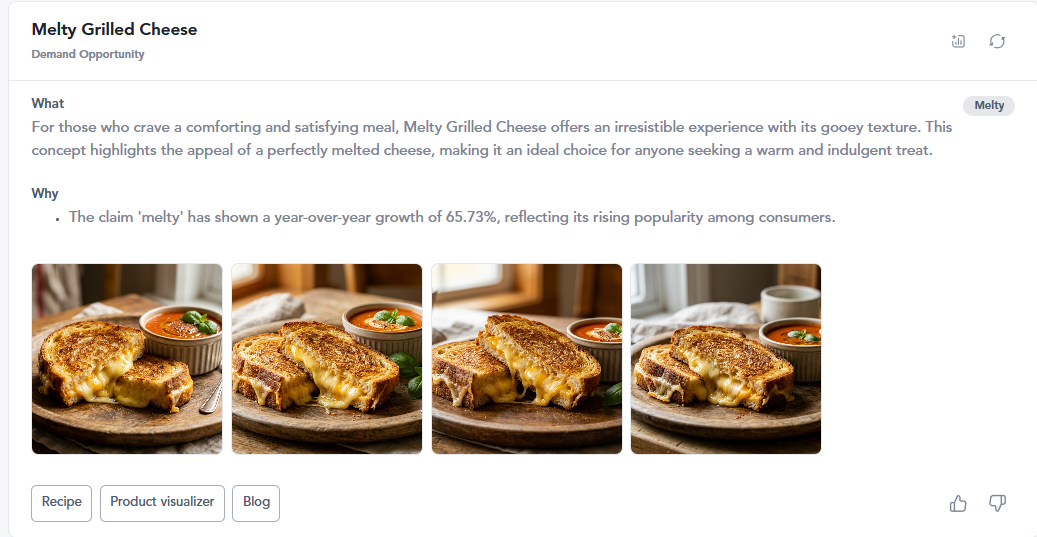Open fourth image with white mug

coord(726,359)
